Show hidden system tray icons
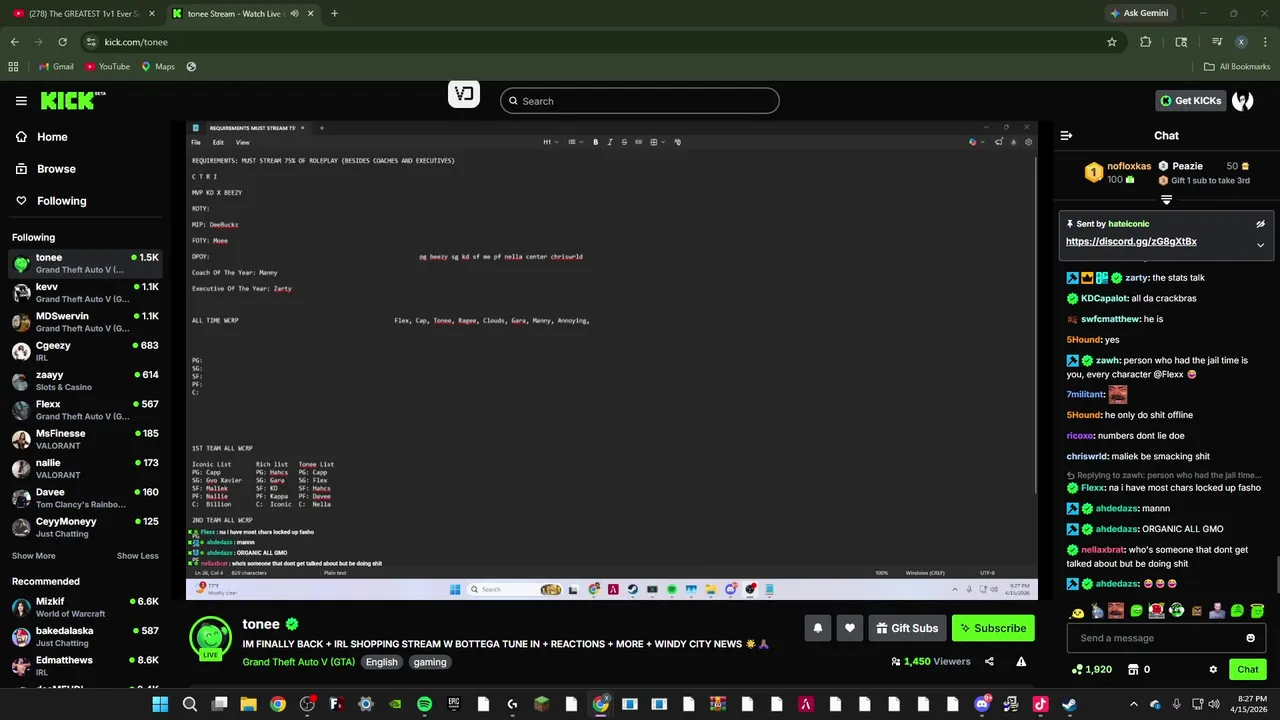 [x=1133, y=704]
